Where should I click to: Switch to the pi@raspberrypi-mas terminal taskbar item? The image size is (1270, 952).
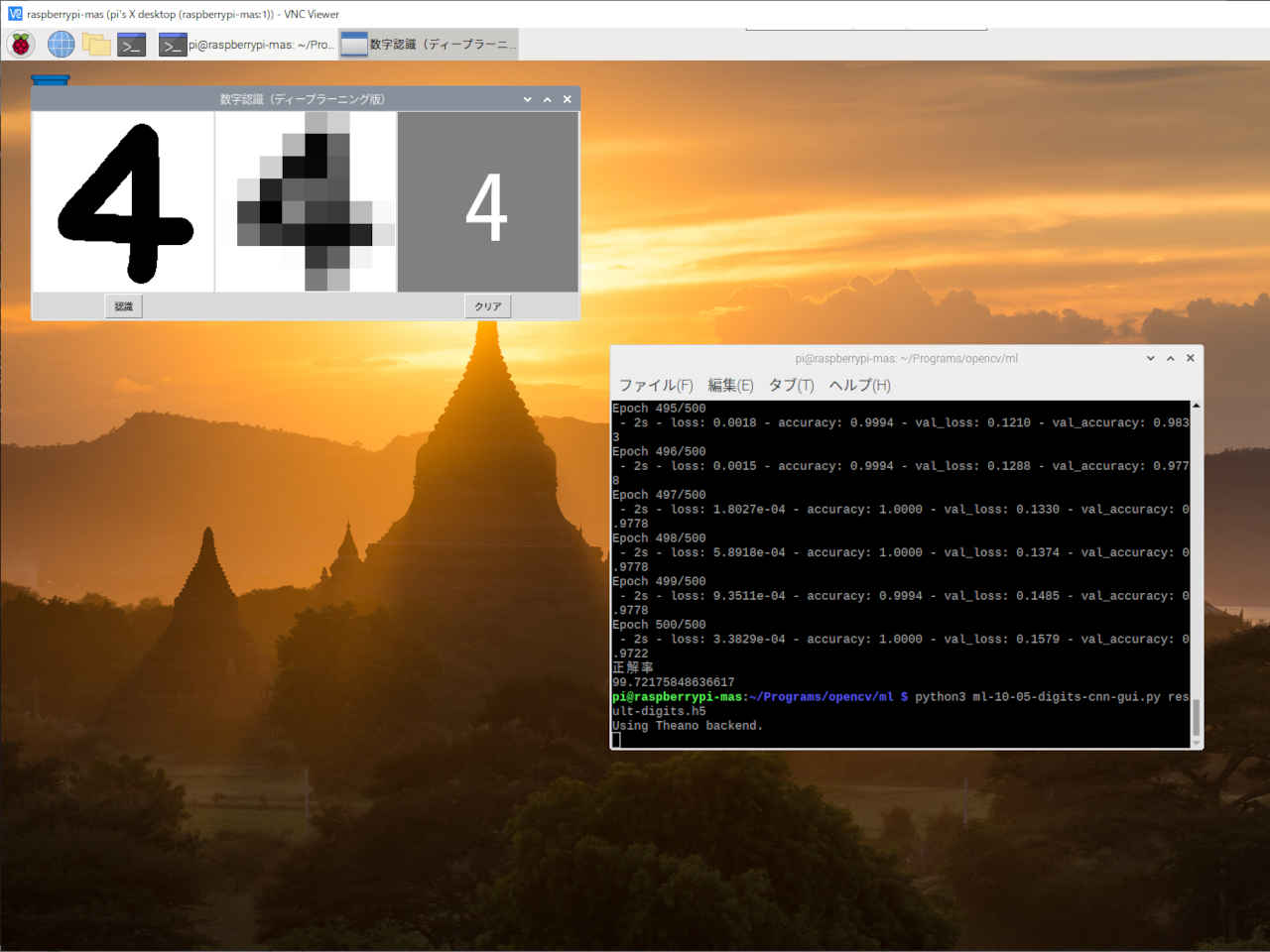coord(248,45)
